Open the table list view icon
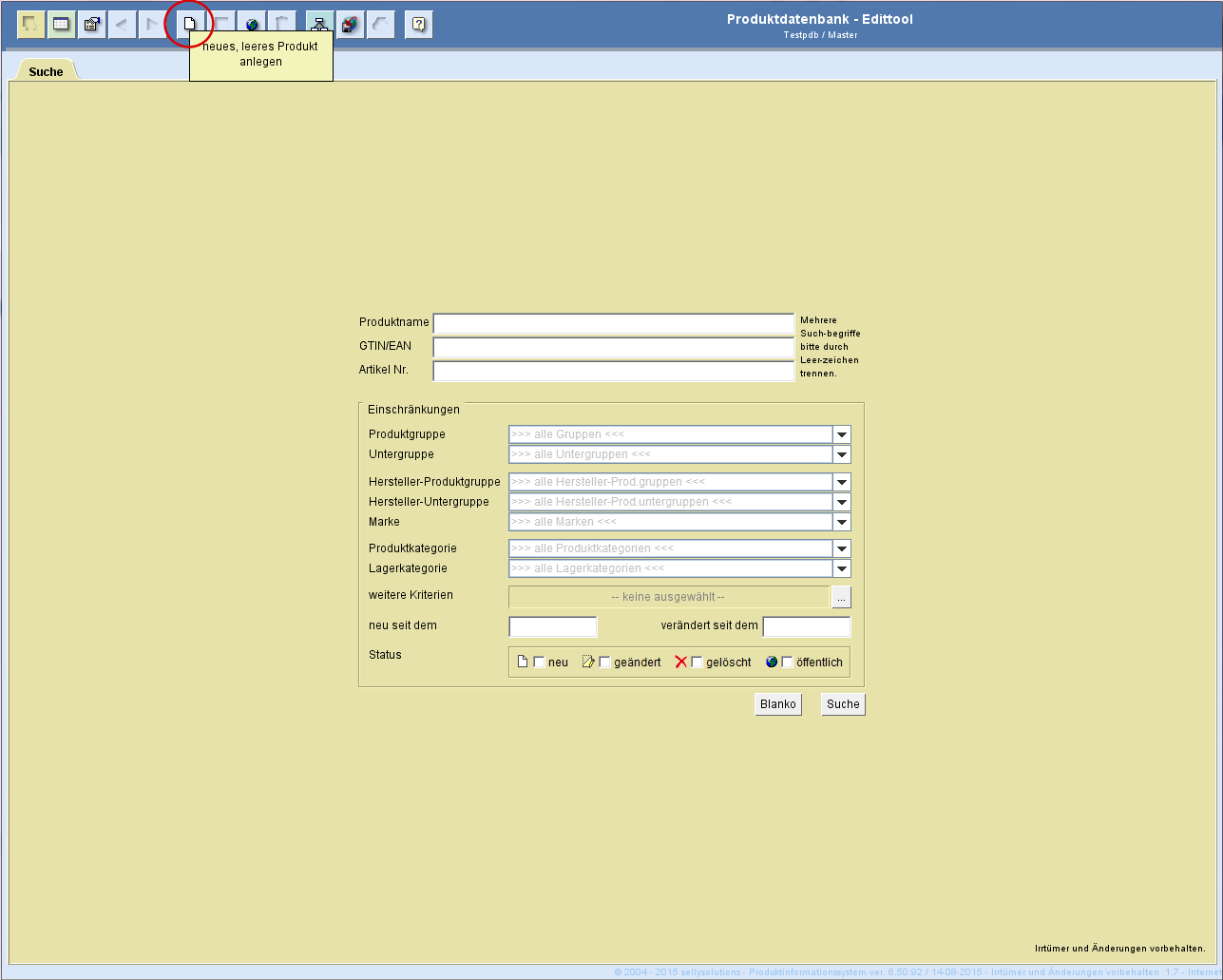 pyautogui.click(x=62, y=24)
